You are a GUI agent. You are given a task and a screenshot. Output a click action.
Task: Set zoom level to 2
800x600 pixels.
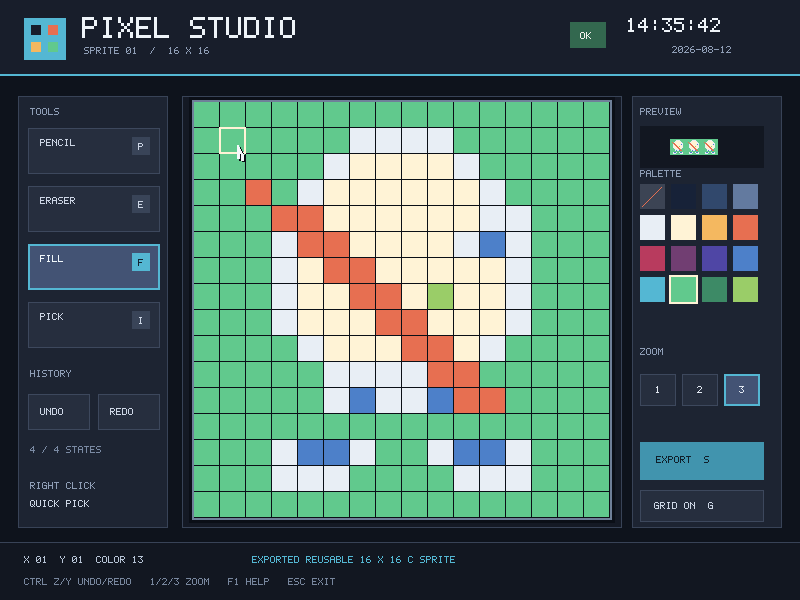coord(699,390)
